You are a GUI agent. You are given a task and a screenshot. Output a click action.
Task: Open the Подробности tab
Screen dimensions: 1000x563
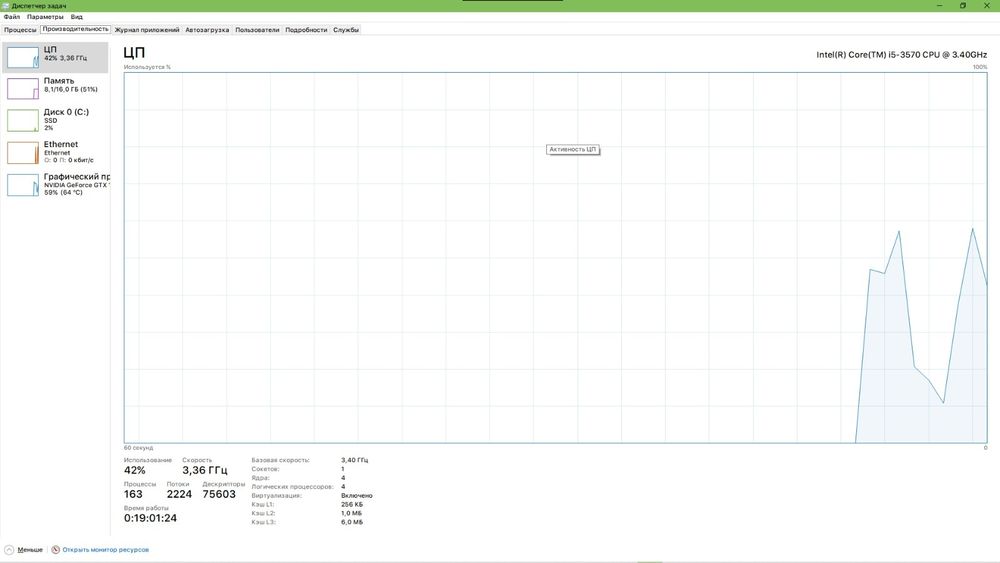pos(306,30)
